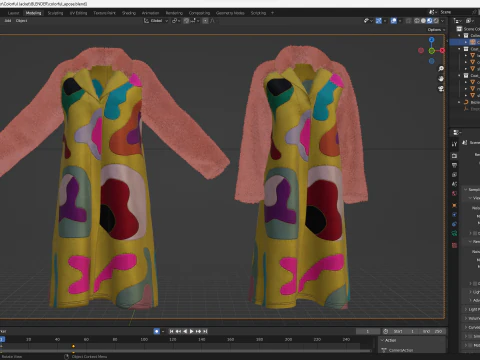This screenshot has width=480, height=360.
Task: Switch to the Texture Paint workspace
Action: (x=104, y=13)
